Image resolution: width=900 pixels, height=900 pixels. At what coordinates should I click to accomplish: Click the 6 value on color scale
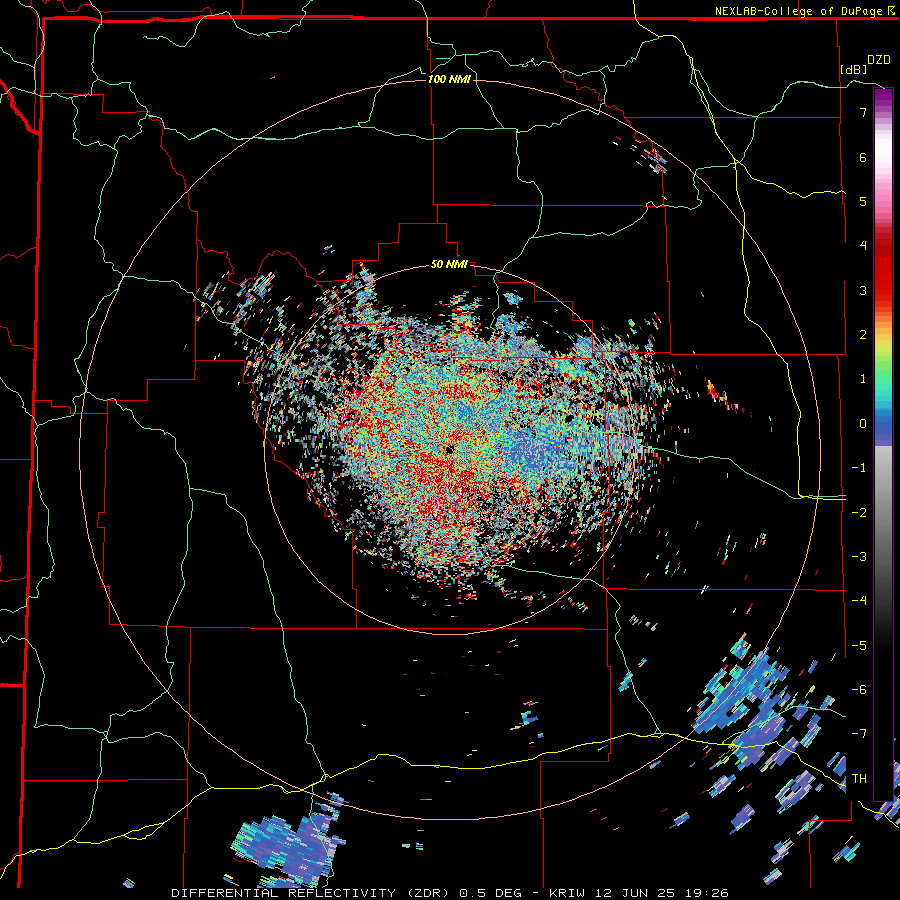pos(863,157)
